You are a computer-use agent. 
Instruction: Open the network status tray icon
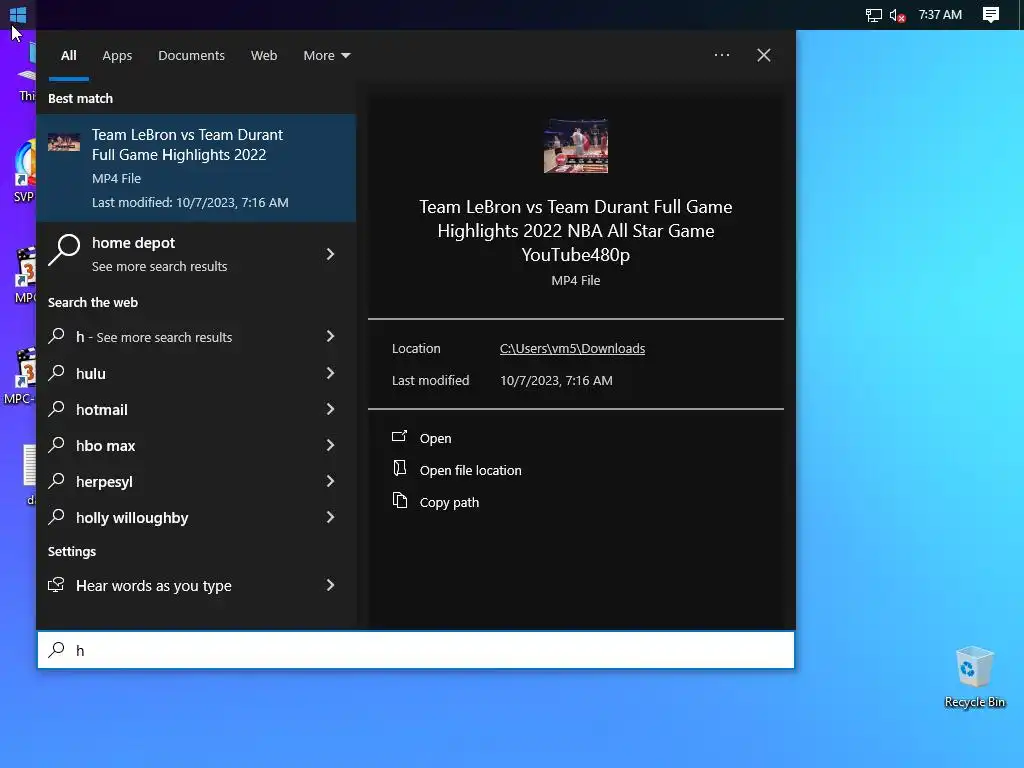pos(873,15)
